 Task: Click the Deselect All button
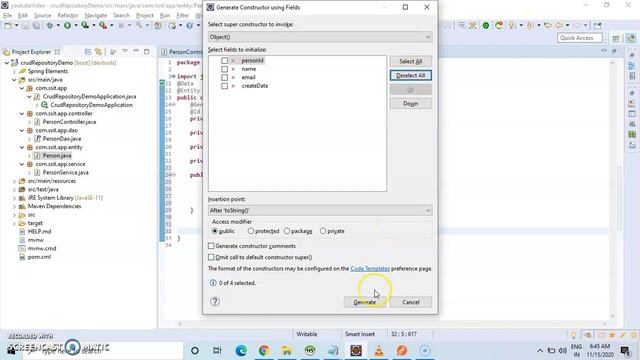pyautogui.click(x=411, y=76)
